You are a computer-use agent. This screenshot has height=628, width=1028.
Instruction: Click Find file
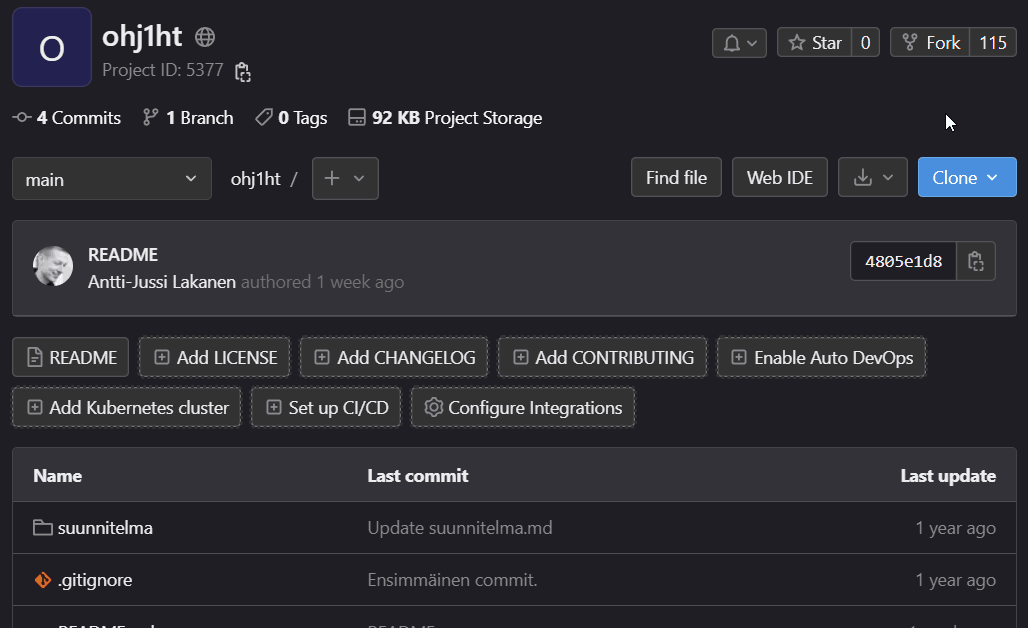(676, 177)
